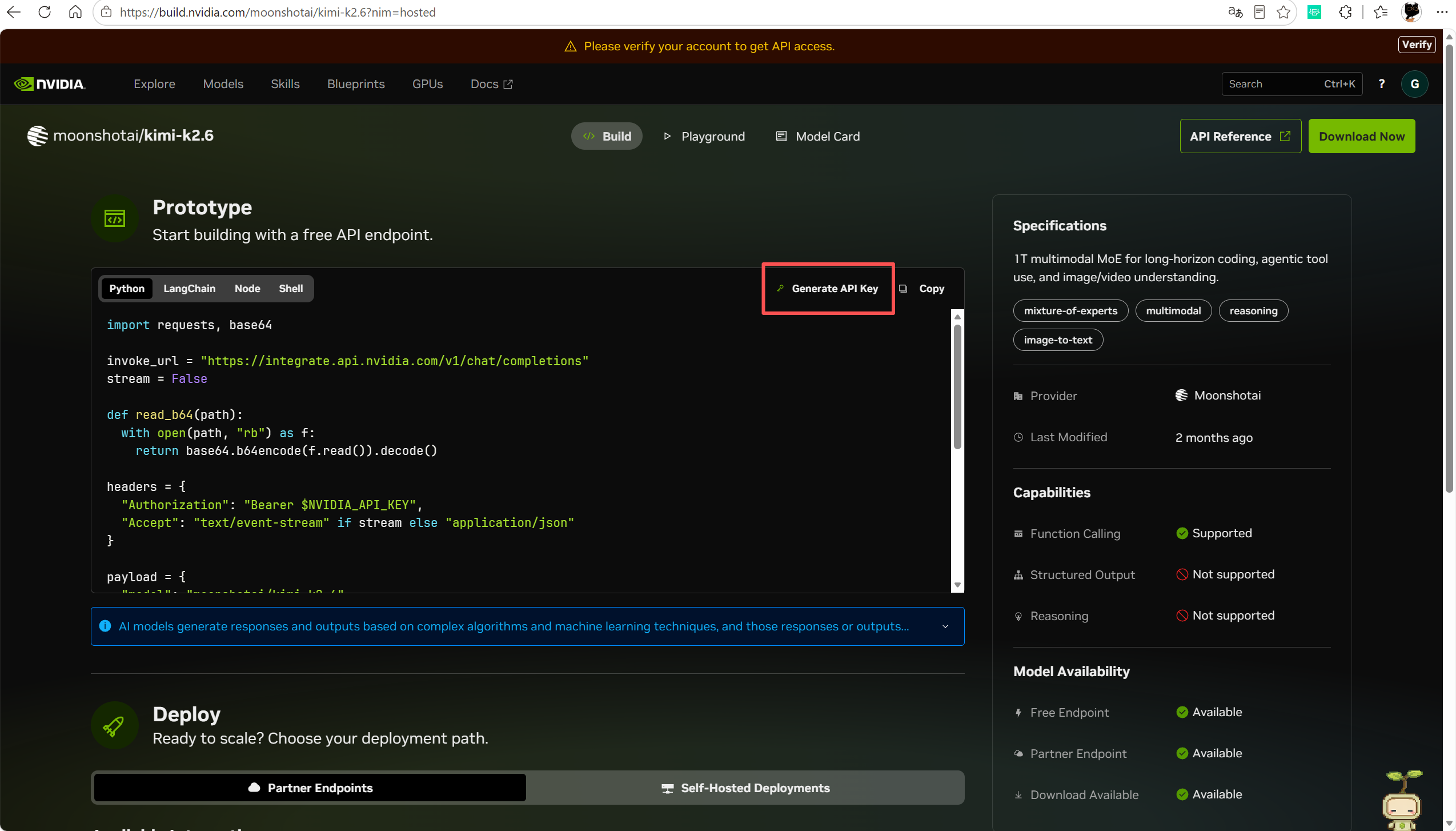Click the site info lock icon
The width and height of the screenshot is (1456, 831).
coord(106,12)
